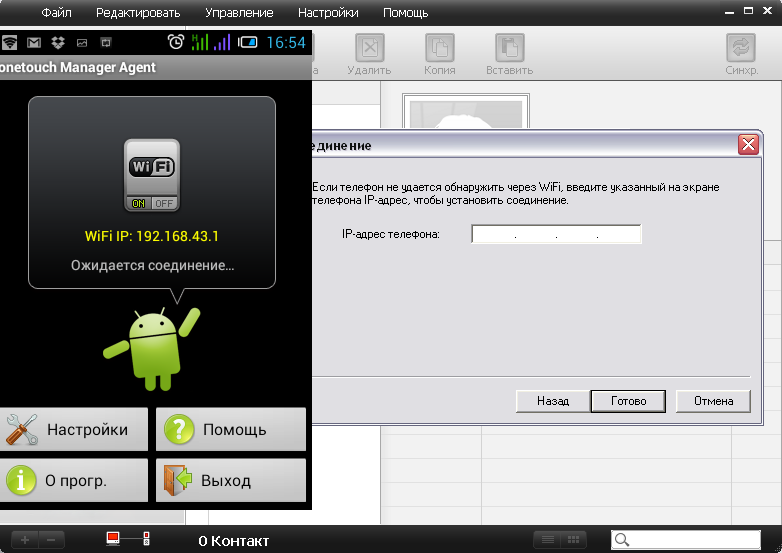The width and height of the screenshot is (782, 553).
Task: Click the contact photo thumbnail
Action: click(x=466, y=111)
